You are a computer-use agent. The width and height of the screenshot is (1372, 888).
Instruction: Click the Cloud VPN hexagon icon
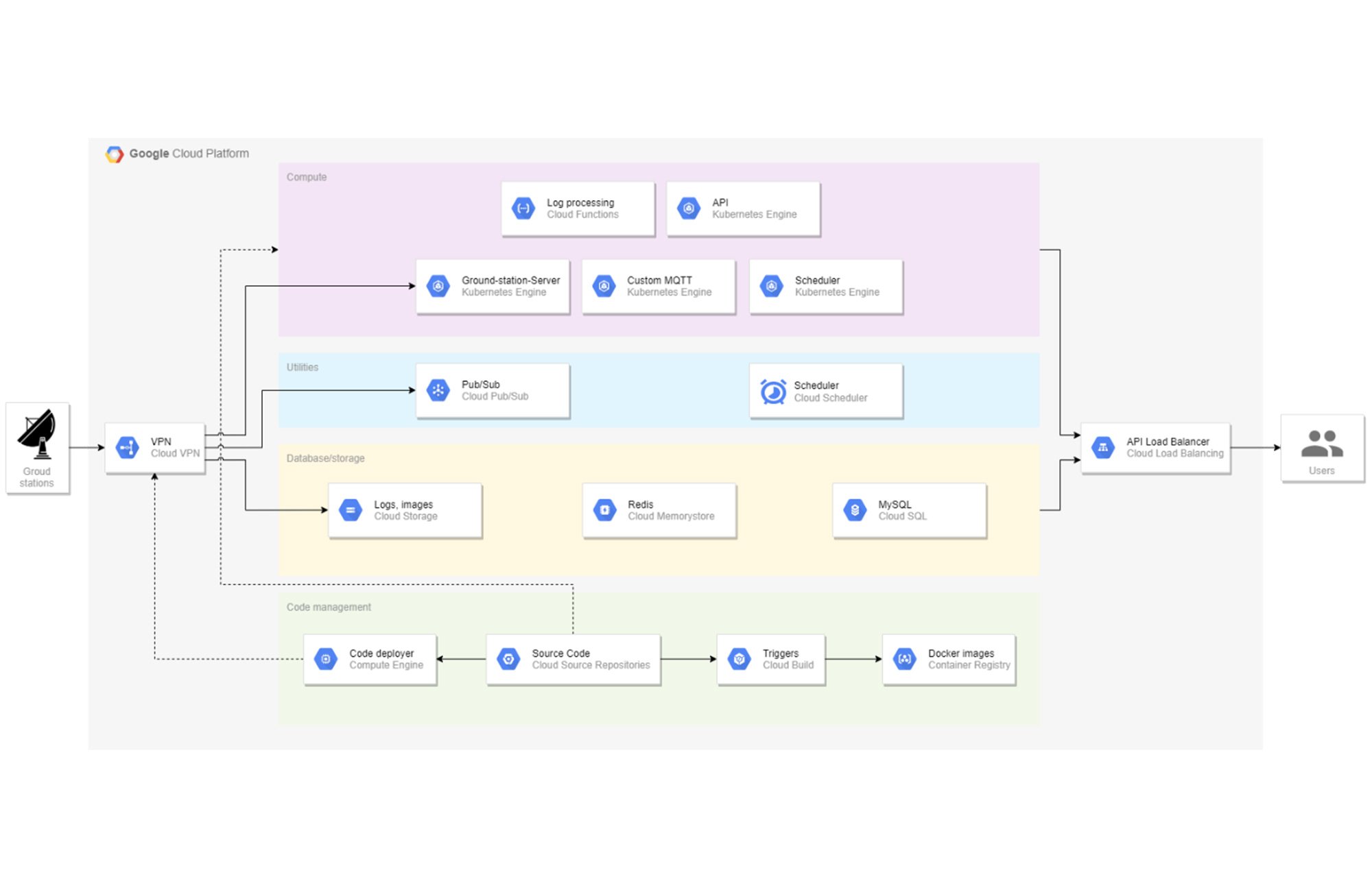point(128,447)
